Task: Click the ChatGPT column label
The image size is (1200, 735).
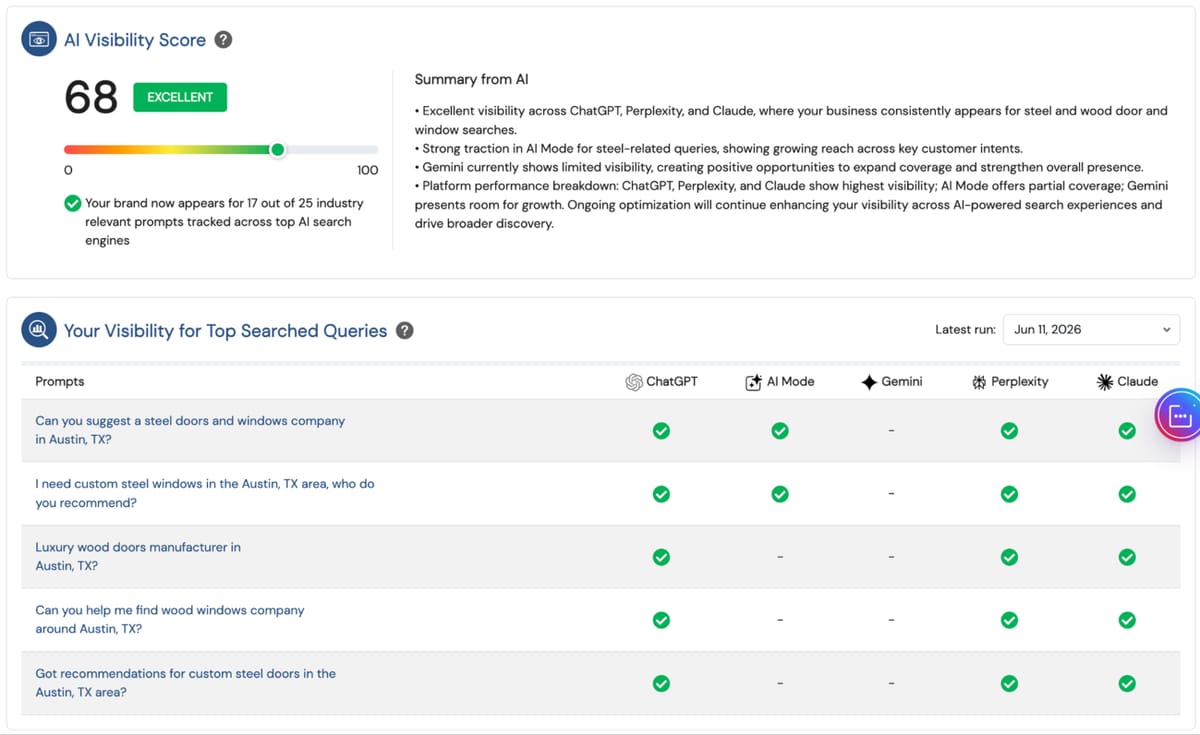Action: (x=672, y=381)
